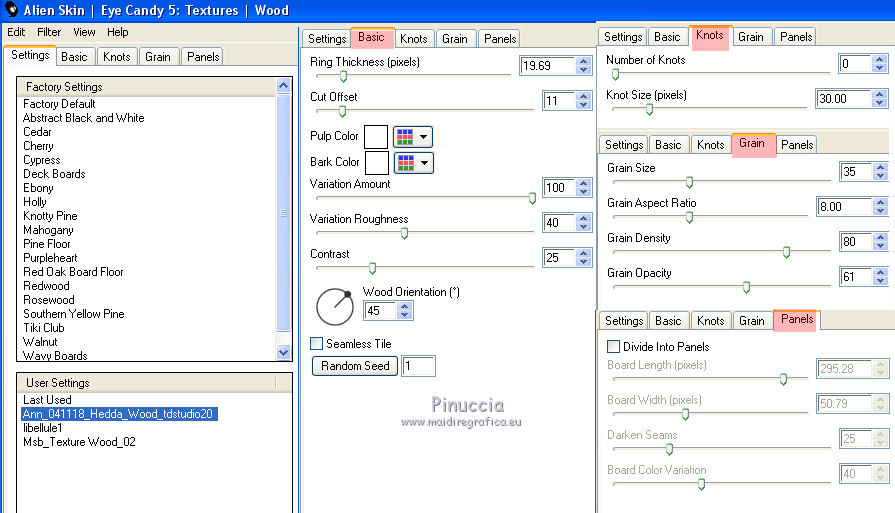This screenshot has width=895, height=513.
Task: Click scroll up arrow of Factory Settings list
Action: pos(283,86)
